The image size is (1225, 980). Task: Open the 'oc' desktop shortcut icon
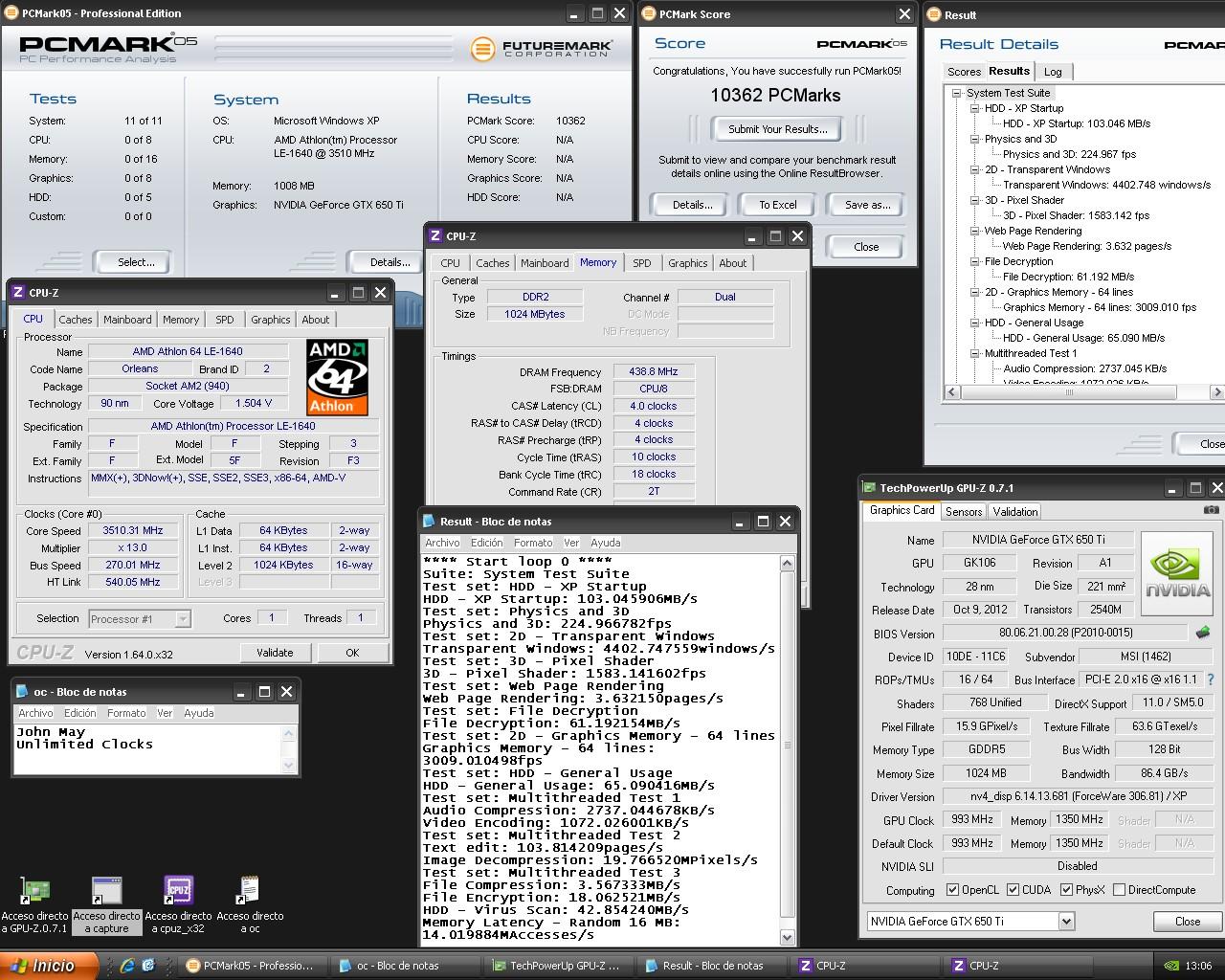click(x=248, y=891)
